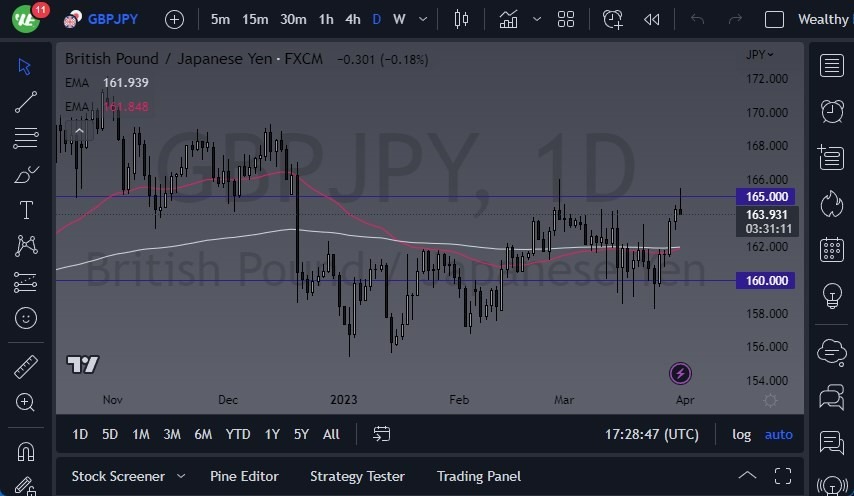Toggle magnet mode for drawings
This screenshot has height=496, width=854.
(26, 451)
